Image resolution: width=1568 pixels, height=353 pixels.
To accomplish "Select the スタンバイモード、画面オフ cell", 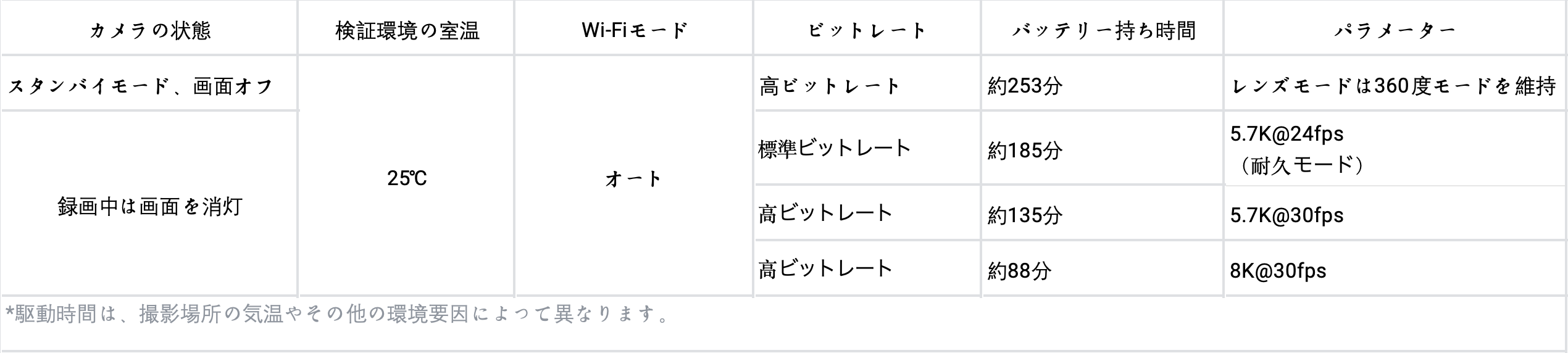I will point(141,86).
